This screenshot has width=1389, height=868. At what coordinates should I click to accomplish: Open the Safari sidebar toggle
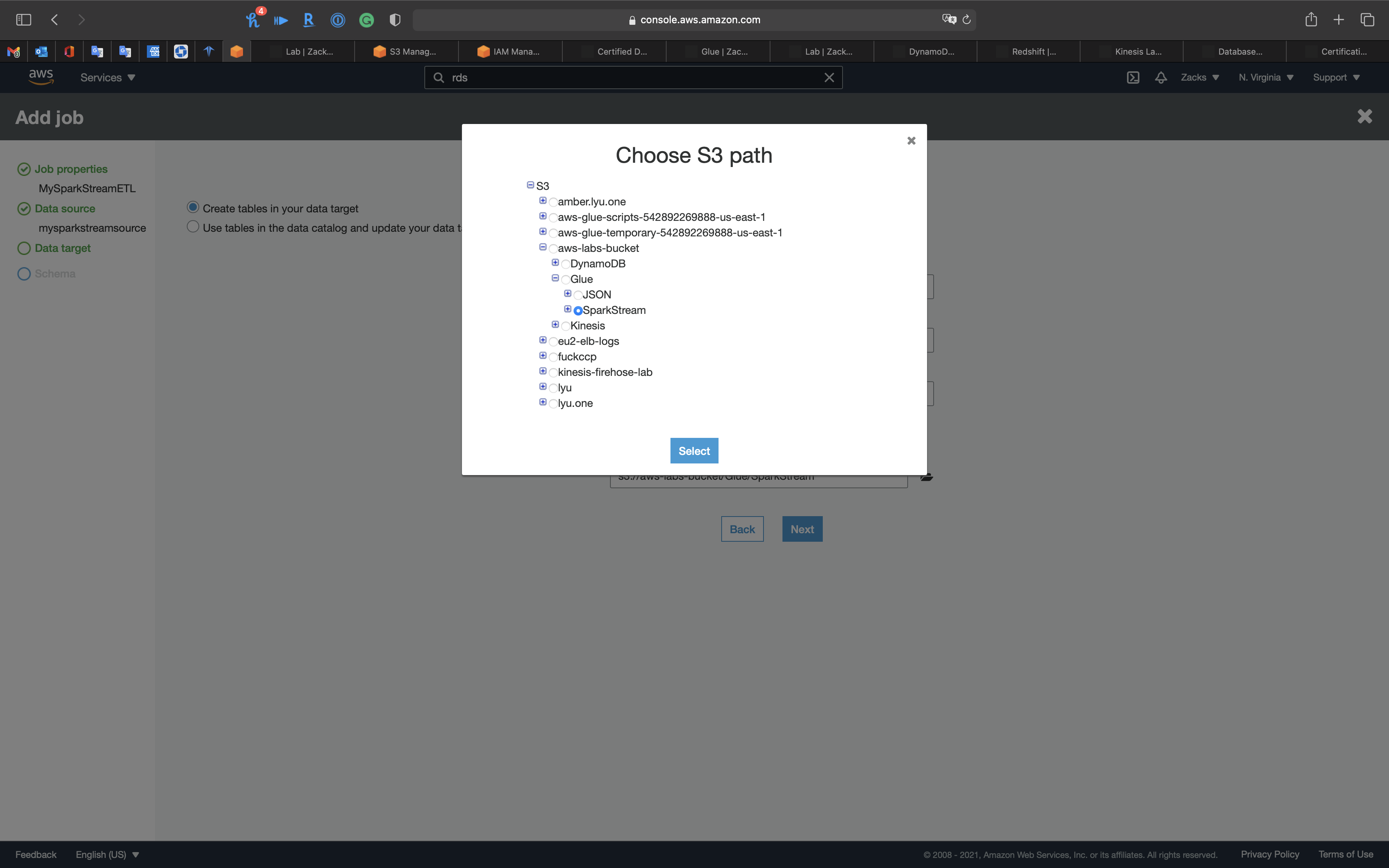point(24,19)
